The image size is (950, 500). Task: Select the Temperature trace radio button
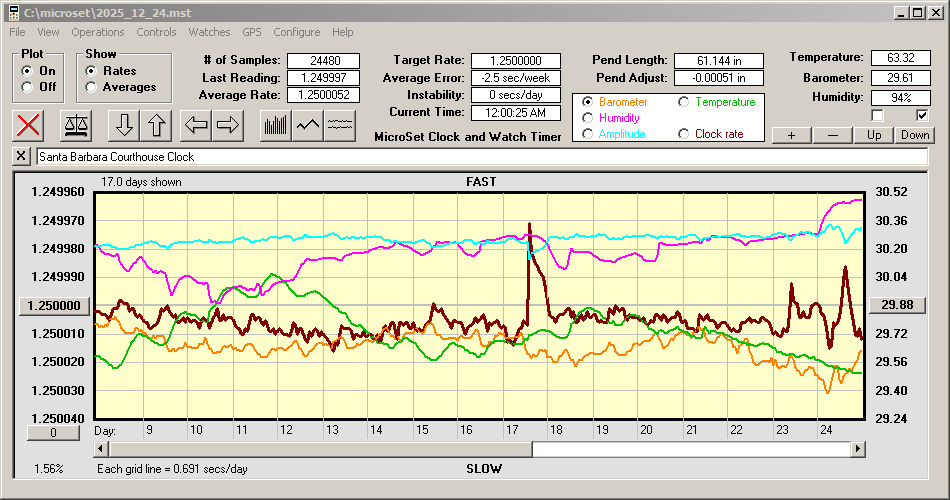tap(684, 102)
